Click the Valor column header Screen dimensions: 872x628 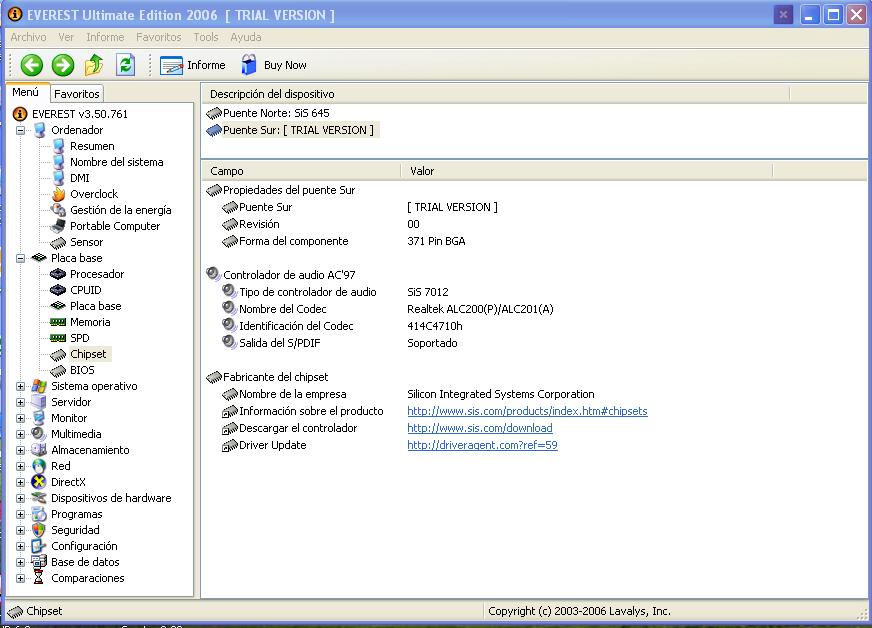(x=423, y=171)
